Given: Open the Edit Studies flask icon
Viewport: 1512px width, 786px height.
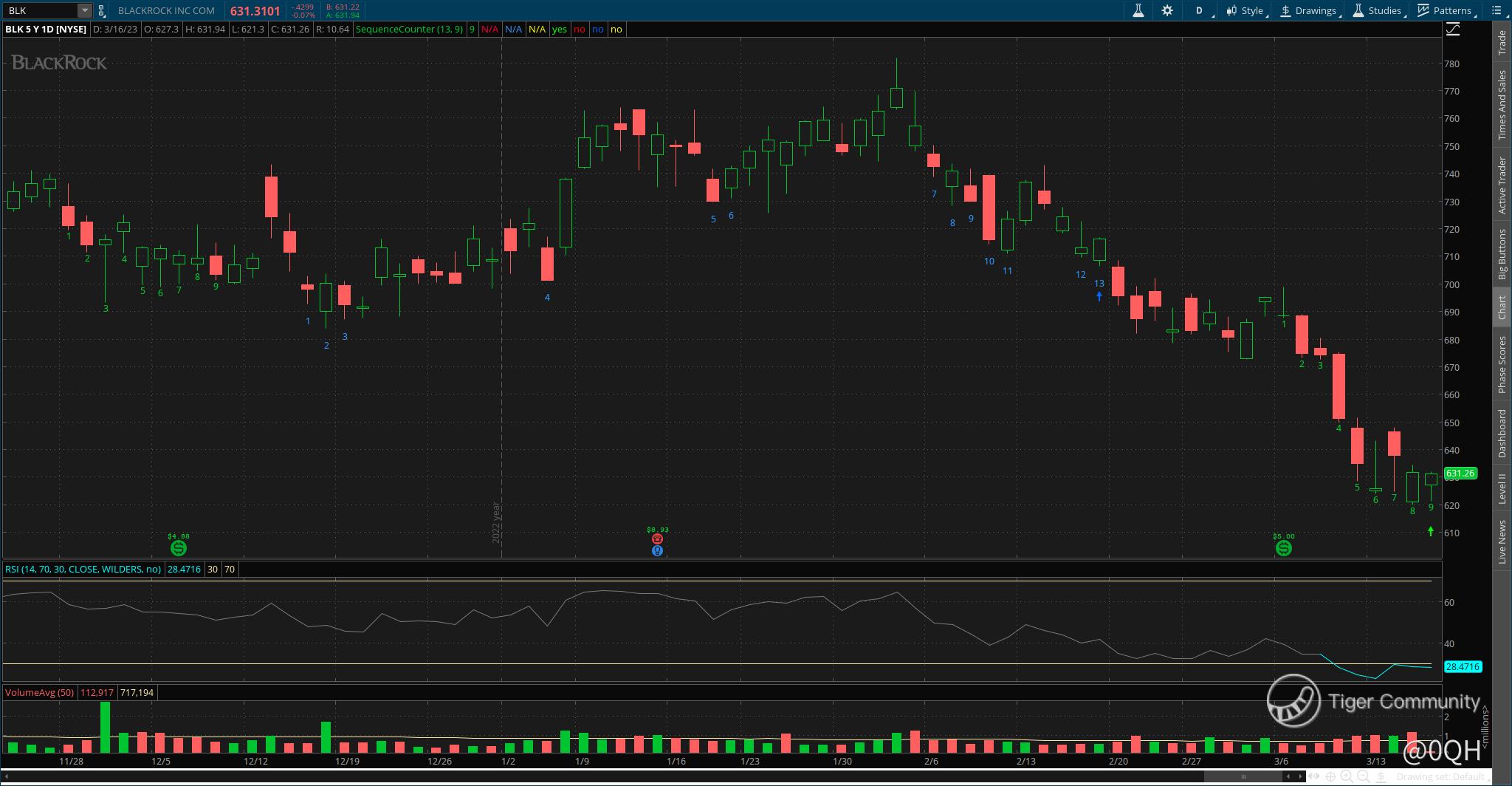Looking at the screenshot, I should click(x=1138, y=10).
